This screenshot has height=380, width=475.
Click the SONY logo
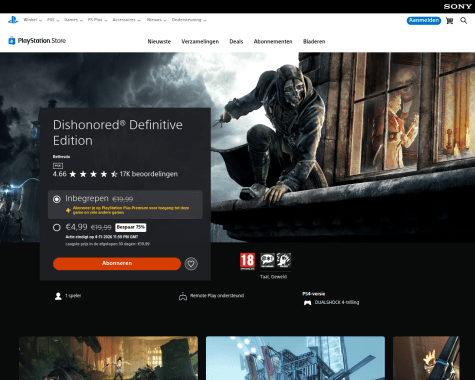[x=457, y=6]
